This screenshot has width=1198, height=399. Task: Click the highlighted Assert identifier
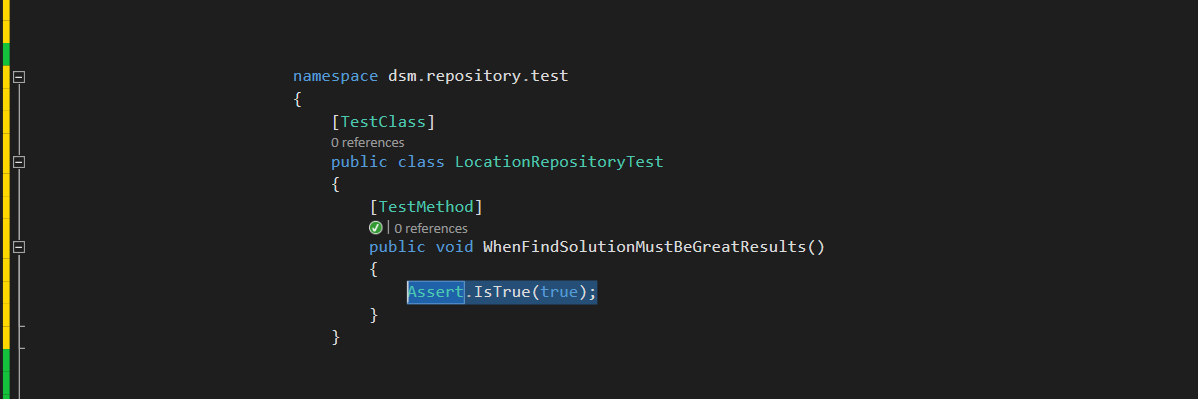pyautogui.click(x=435, y=292)
